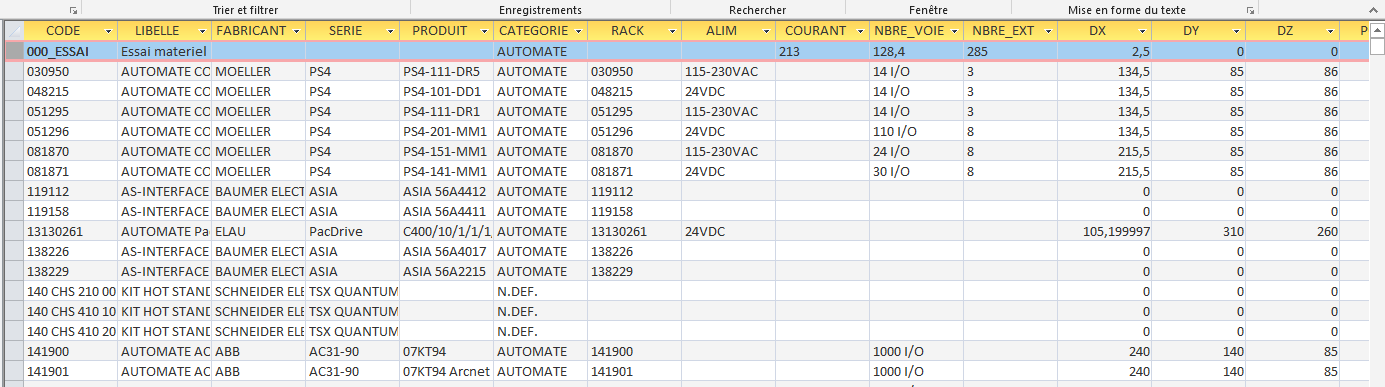Open the RACK column filter dropdown arrow

tap(670, 31)
